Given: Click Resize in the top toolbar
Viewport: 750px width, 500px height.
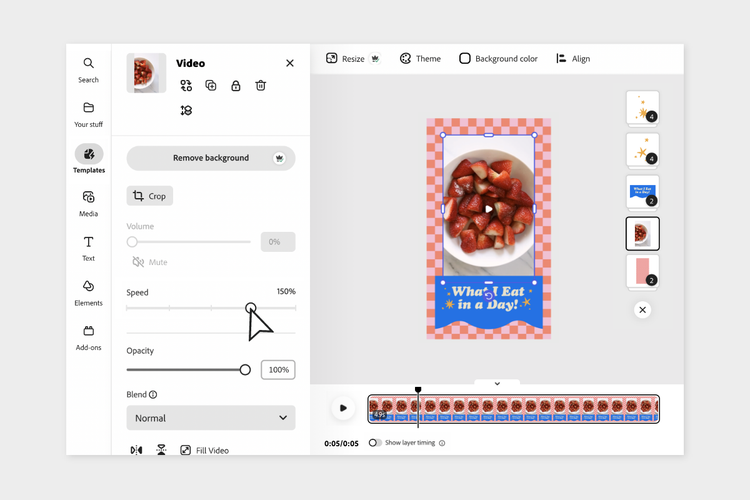Looking at the screenshot, I should click(x=345, y=59).
